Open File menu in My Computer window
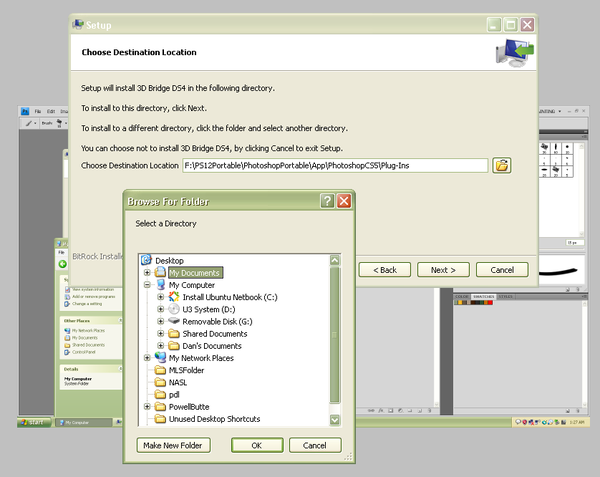The image size is (600, 477). [x=61, y=252]
